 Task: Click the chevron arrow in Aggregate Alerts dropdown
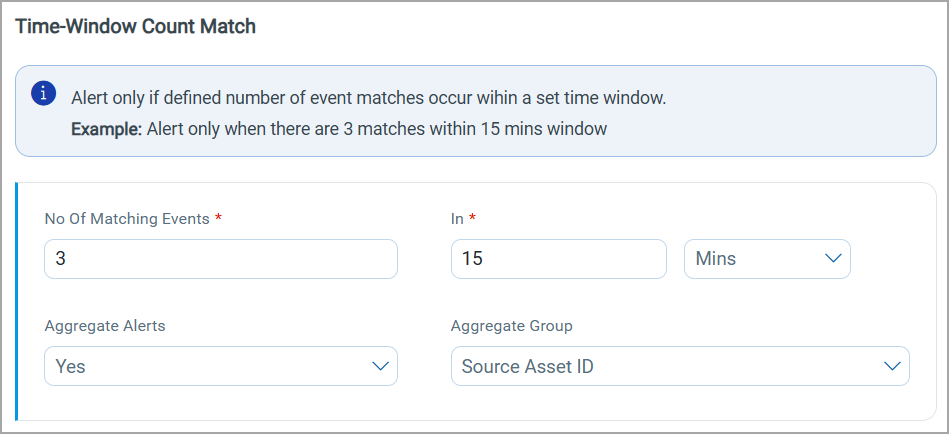tap(380, 366)
